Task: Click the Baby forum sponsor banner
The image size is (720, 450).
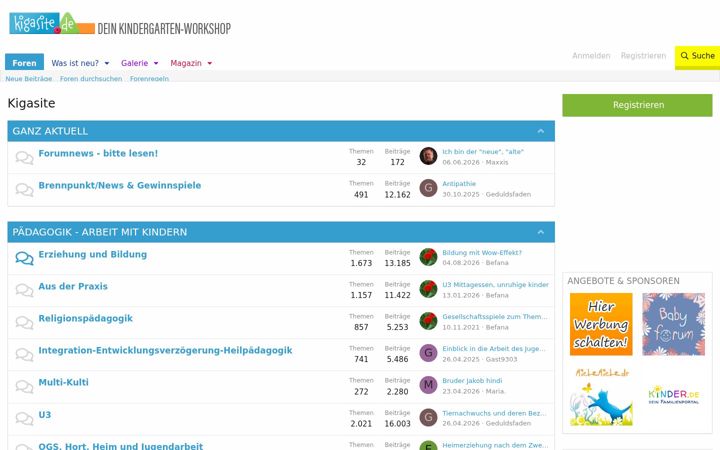Action: pyautogui.click(x=674, y=324)
